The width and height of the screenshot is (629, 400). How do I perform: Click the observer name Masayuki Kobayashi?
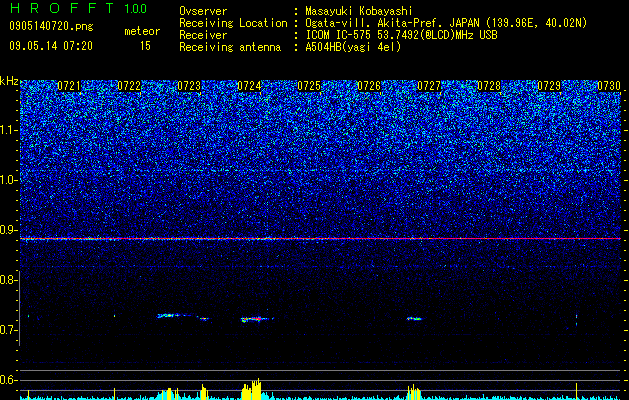(359, 11)
